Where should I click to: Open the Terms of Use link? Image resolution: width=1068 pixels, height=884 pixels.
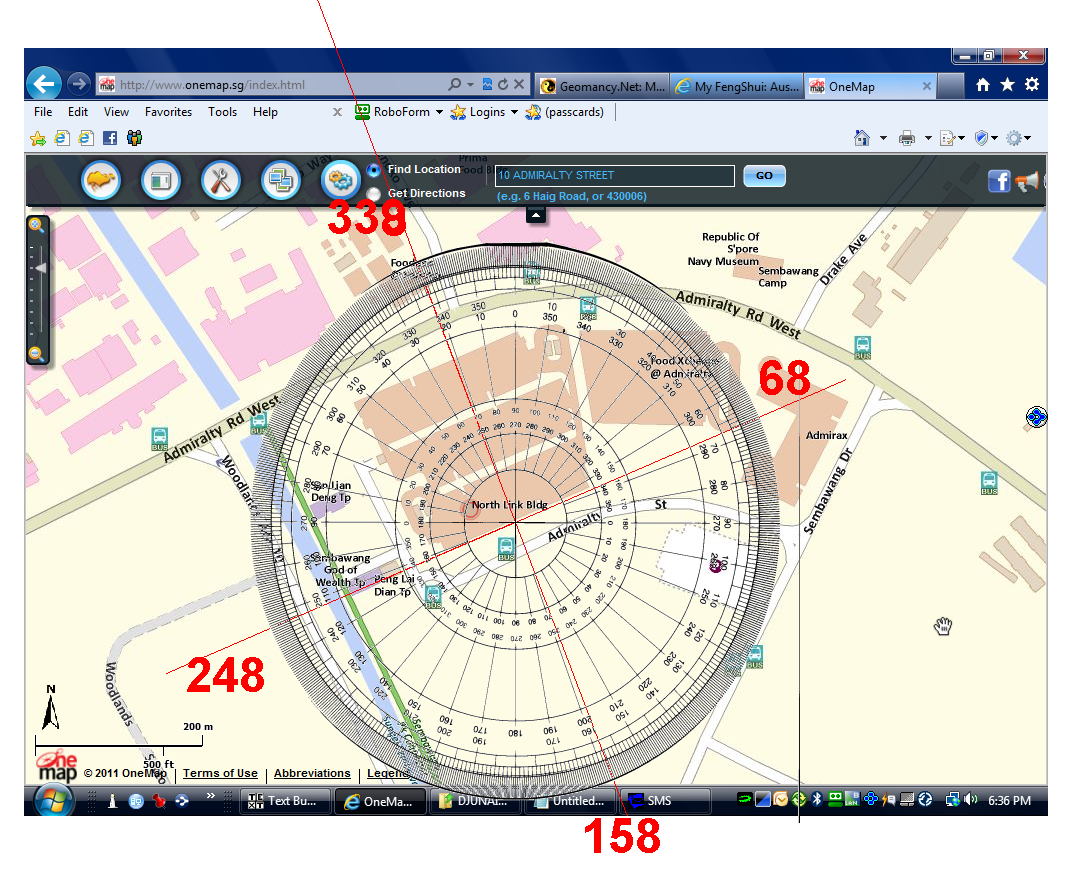[x=220, y=773]
